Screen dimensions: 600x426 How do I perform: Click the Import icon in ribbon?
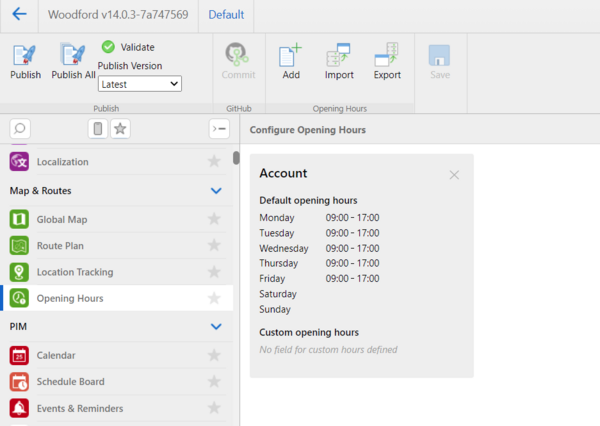pos(339,56)
